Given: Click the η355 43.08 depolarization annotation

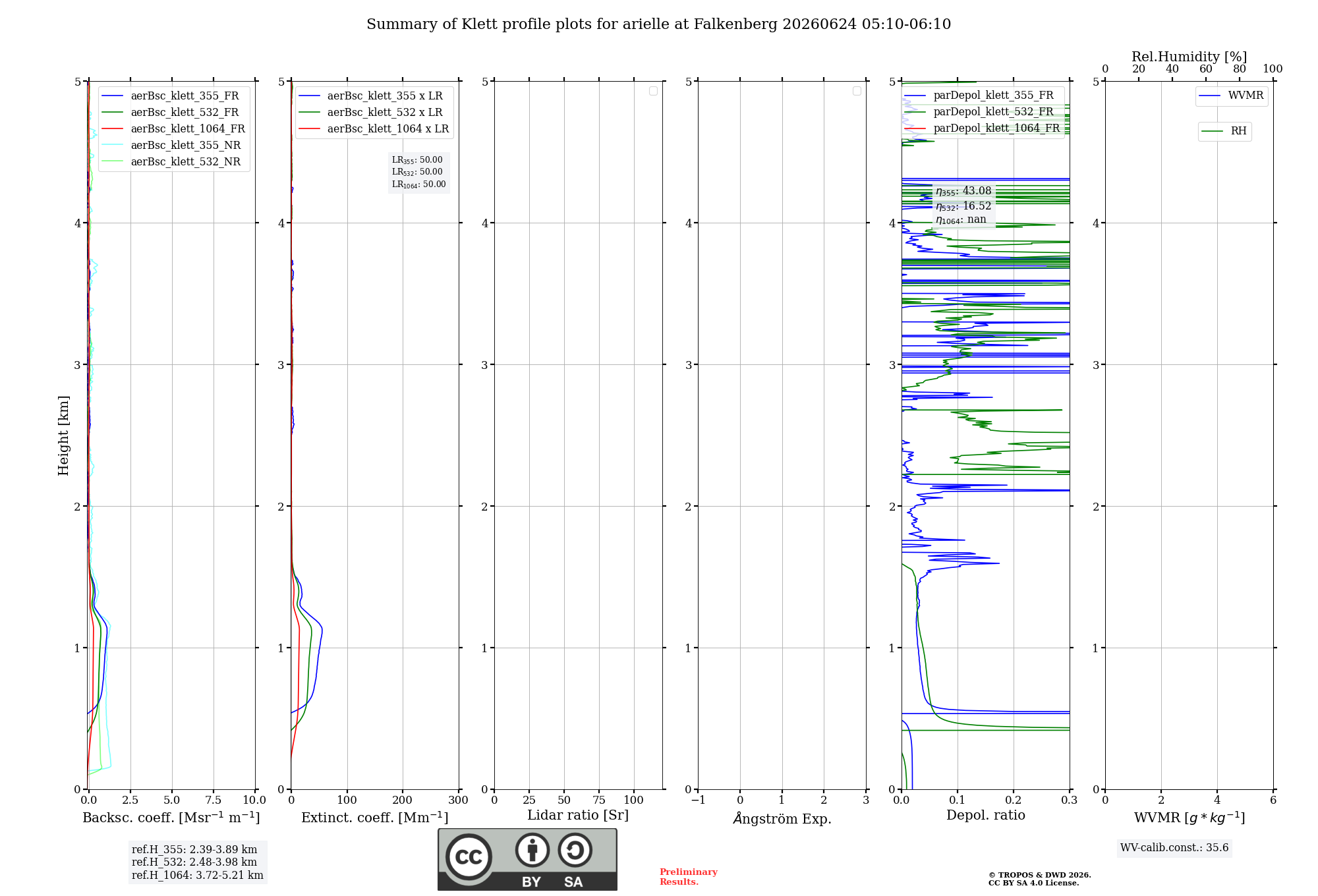Looking at the screenshot, I should pos(963,192).
